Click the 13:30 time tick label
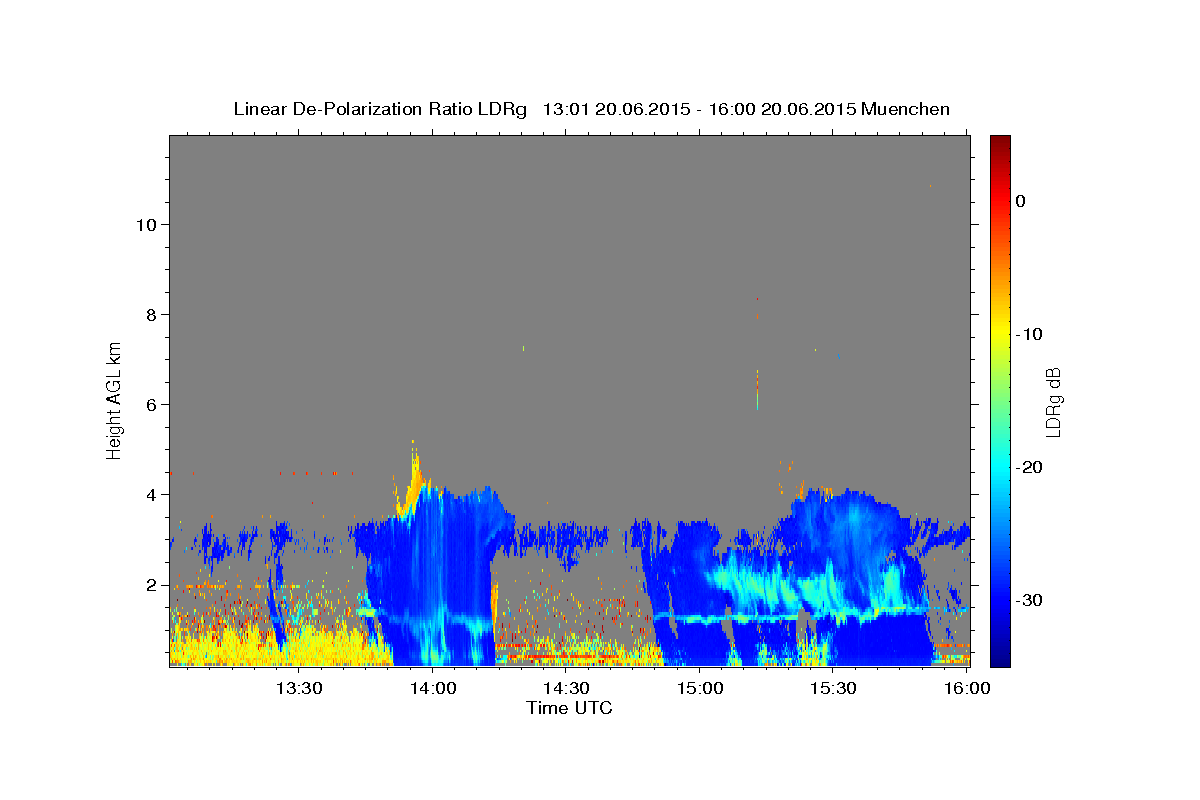 coord(299,688)
